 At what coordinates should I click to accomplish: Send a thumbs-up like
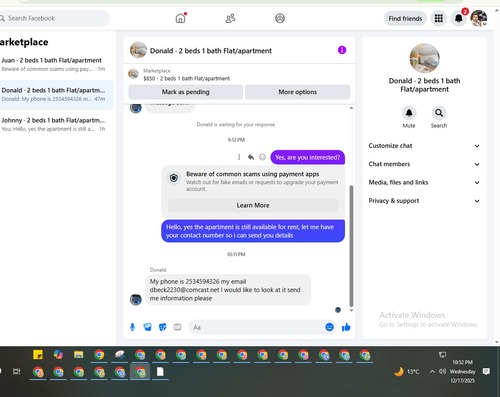pos(346,327)
